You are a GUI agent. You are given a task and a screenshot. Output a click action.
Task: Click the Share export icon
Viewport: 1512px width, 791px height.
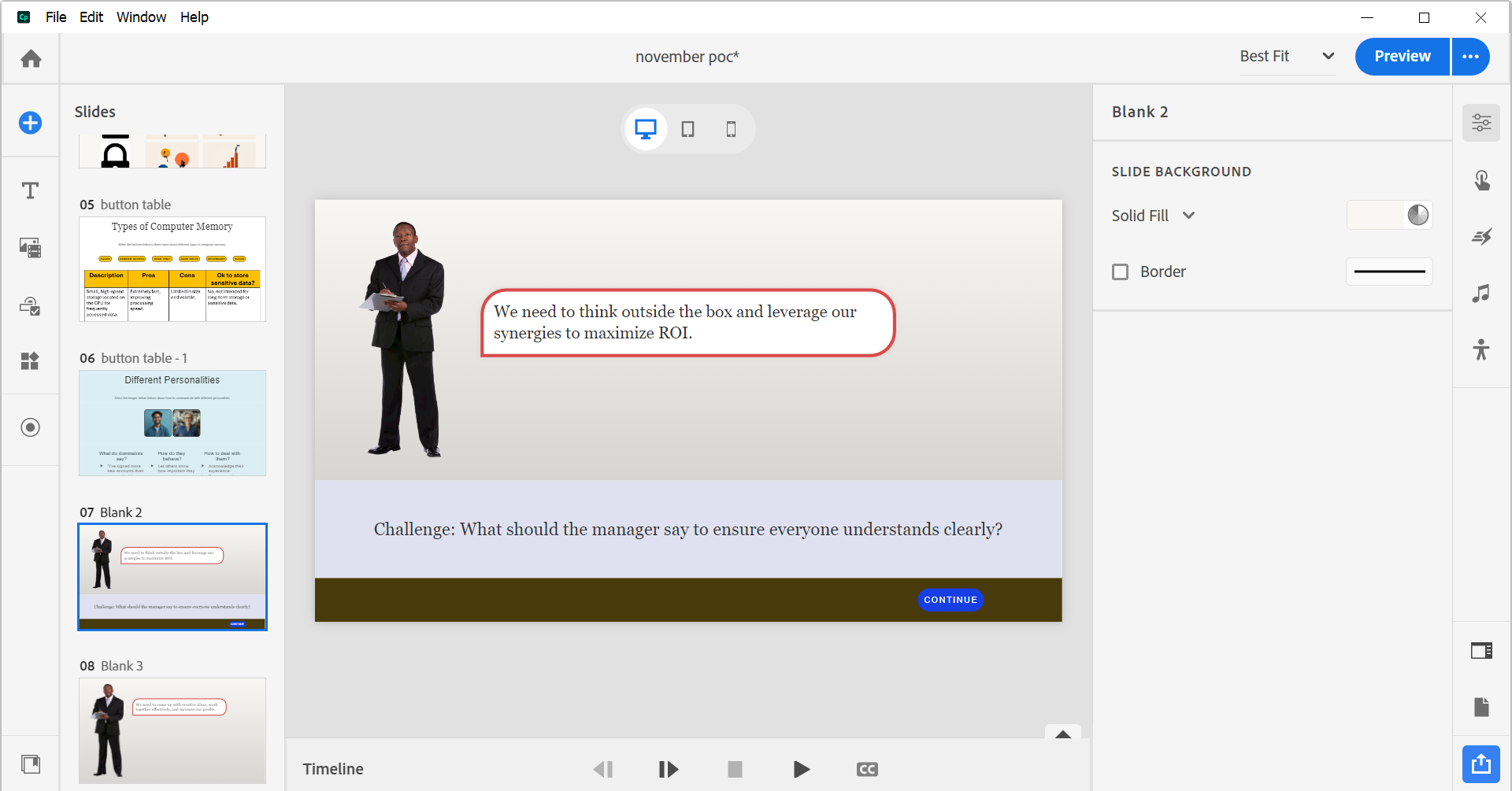click(1481, 763)
